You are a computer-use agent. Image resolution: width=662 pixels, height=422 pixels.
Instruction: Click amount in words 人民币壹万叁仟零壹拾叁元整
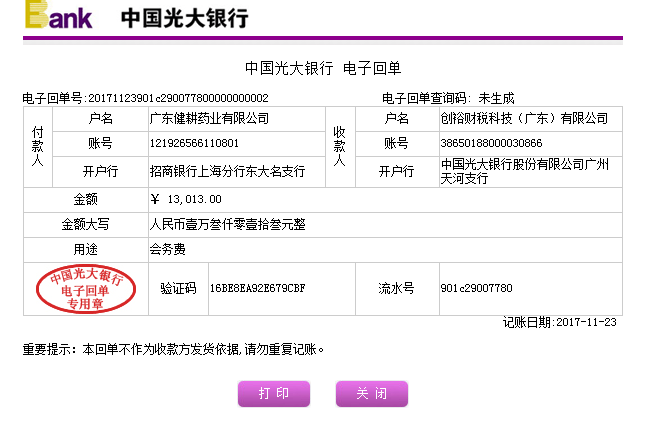[x=227, y=225]
